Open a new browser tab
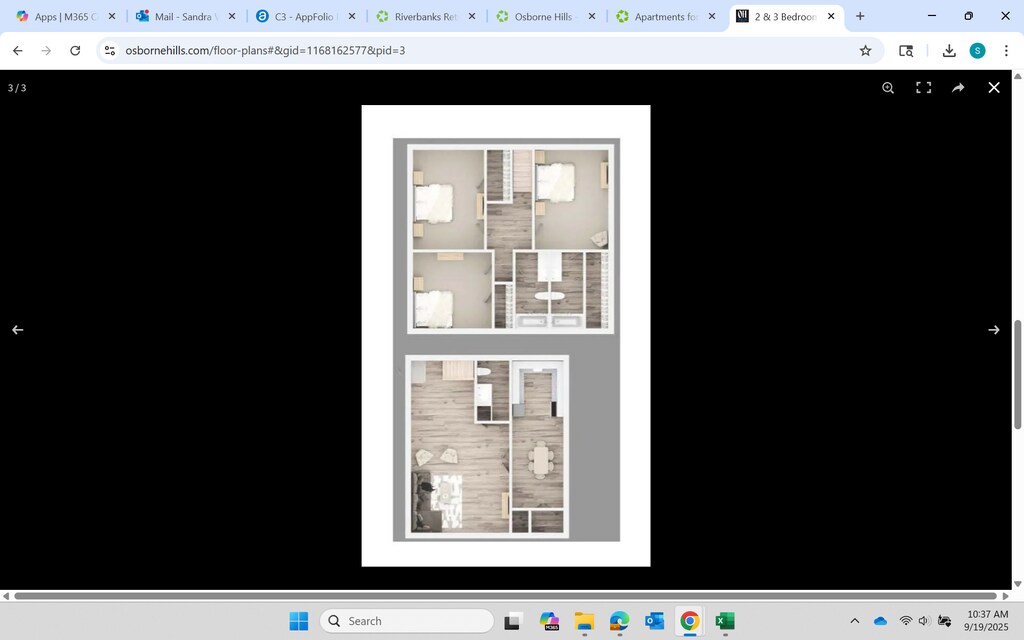Image resolution: width=1024 pixels, height=640 pixels. [x=860, y=17]
